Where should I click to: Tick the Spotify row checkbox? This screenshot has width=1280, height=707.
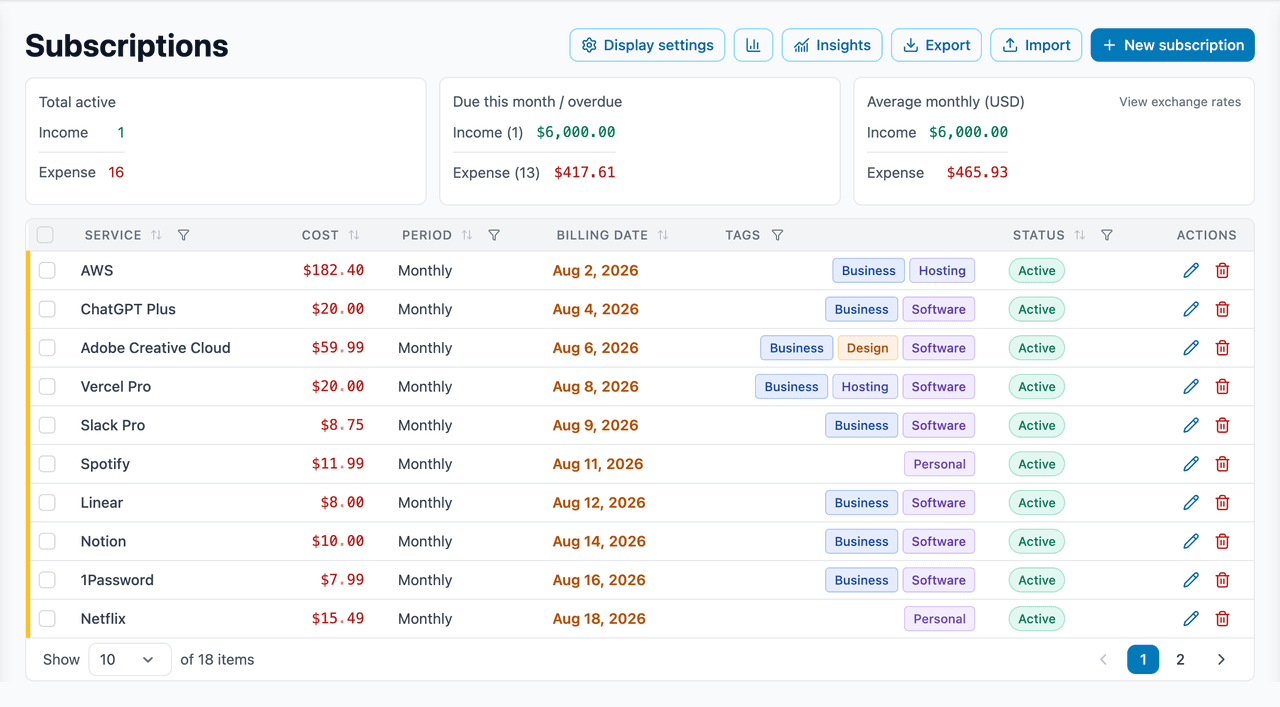[x=47, y=464]
